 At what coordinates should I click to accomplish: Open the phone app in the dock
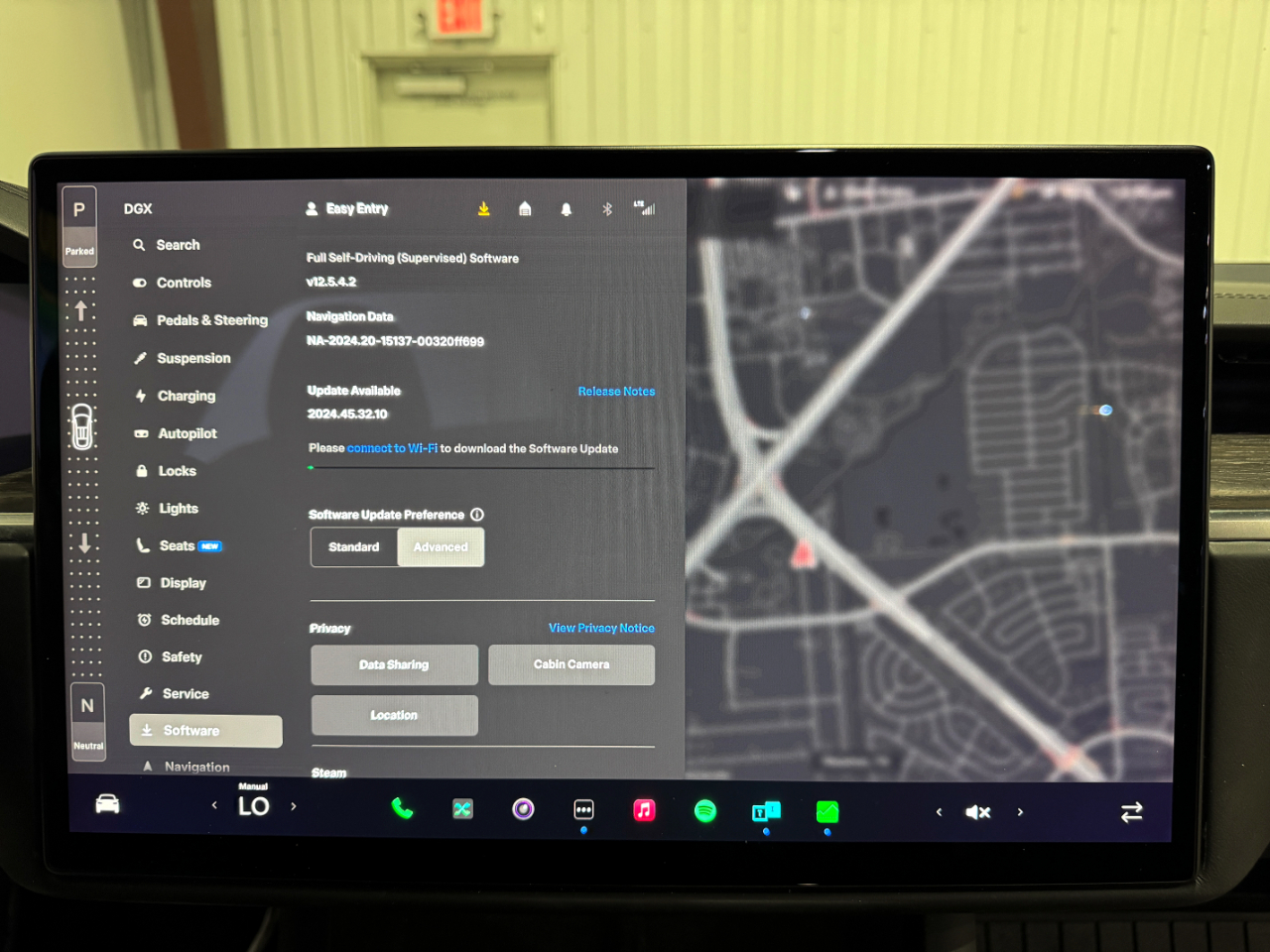click(x=402, y=808)
